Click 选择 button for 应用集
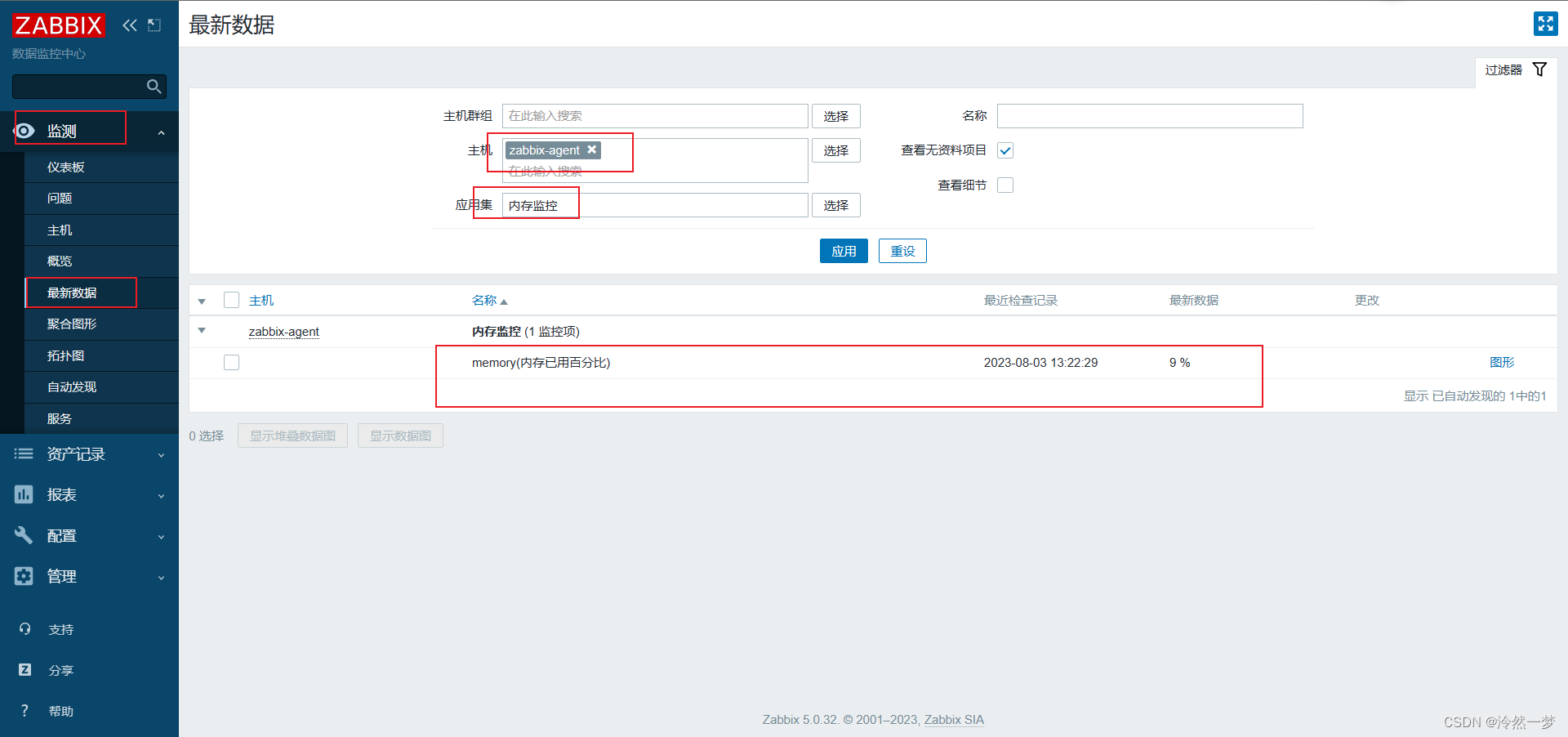This screenshot has width=1568, height=737. click(835, 205)
